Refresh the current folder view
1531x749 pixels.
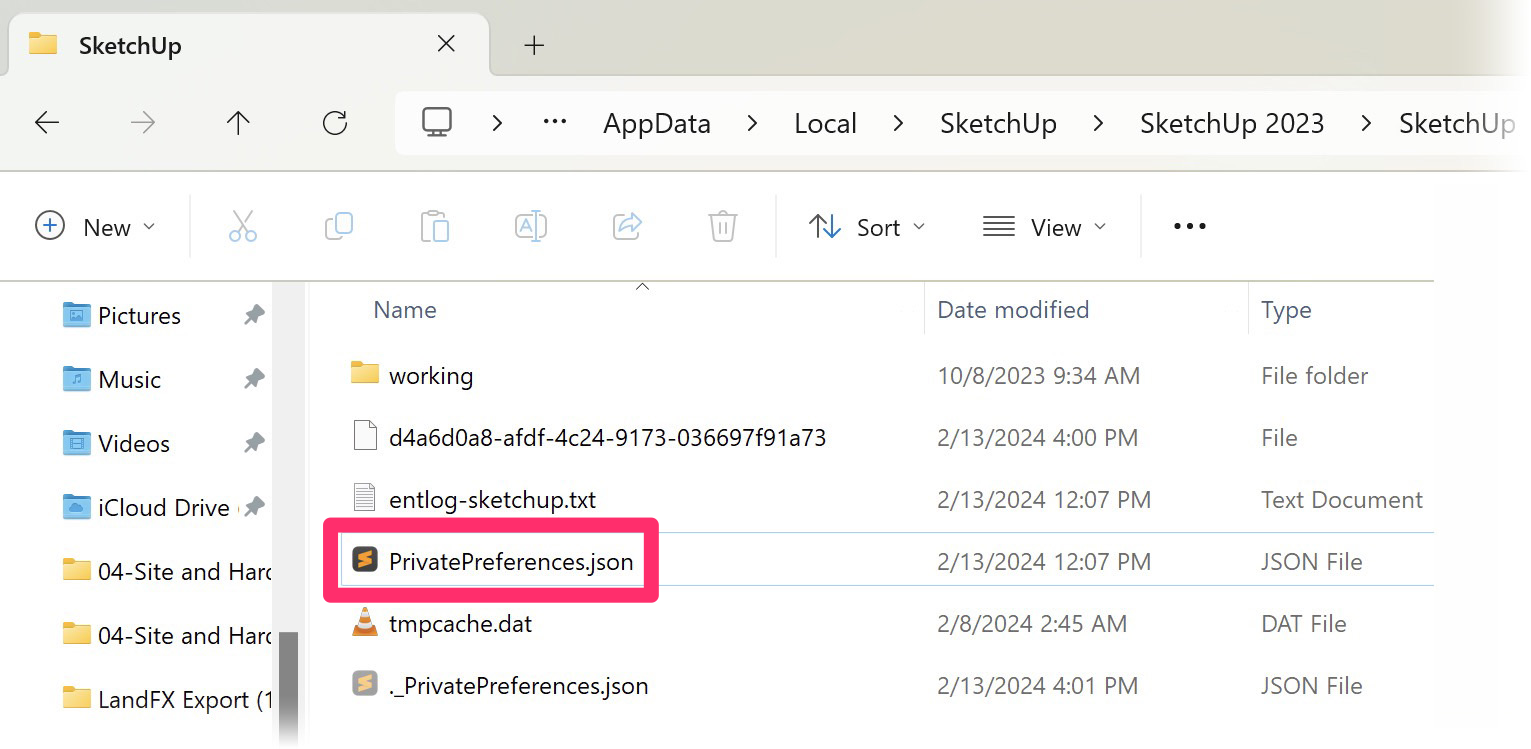[335, 123]
